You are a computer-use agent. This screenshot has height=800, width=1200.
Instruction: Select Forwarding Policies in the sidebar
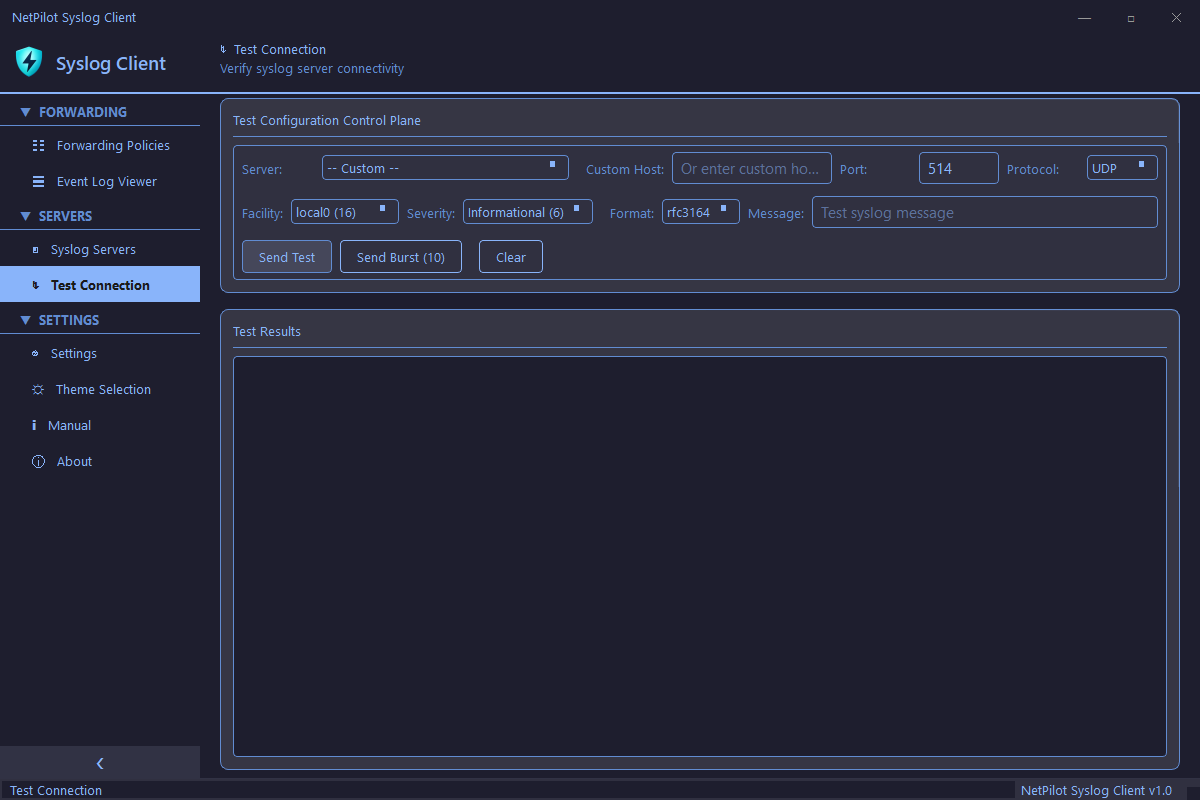click(111, 145)
